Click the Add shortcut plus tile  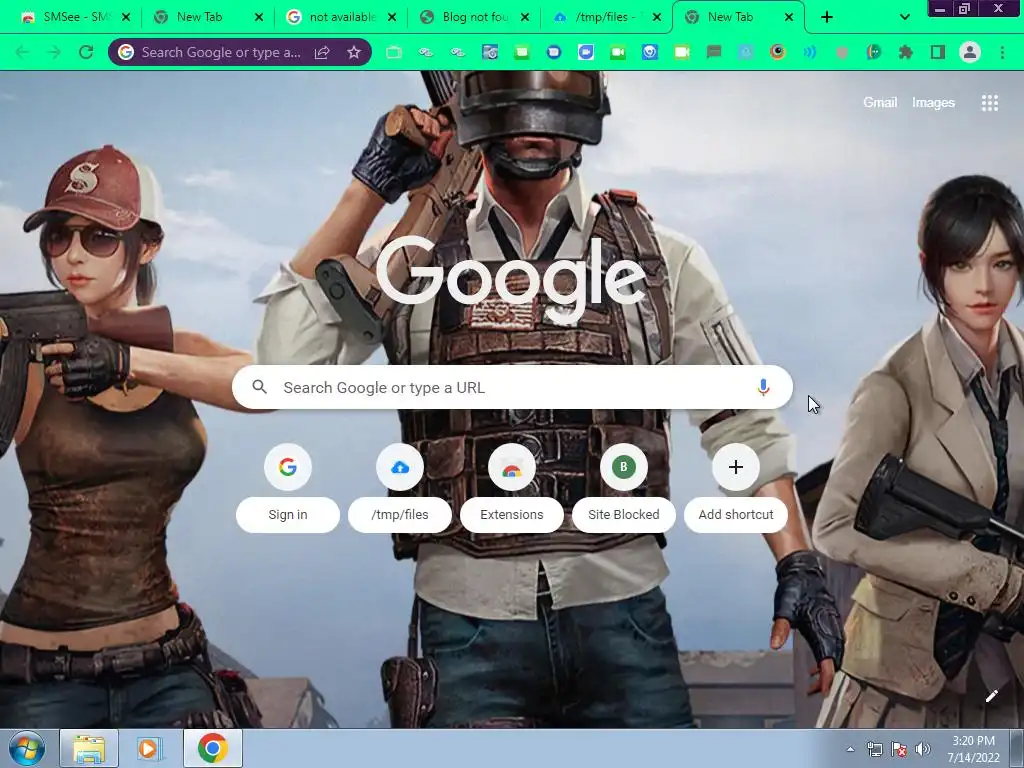click(735, 488)
